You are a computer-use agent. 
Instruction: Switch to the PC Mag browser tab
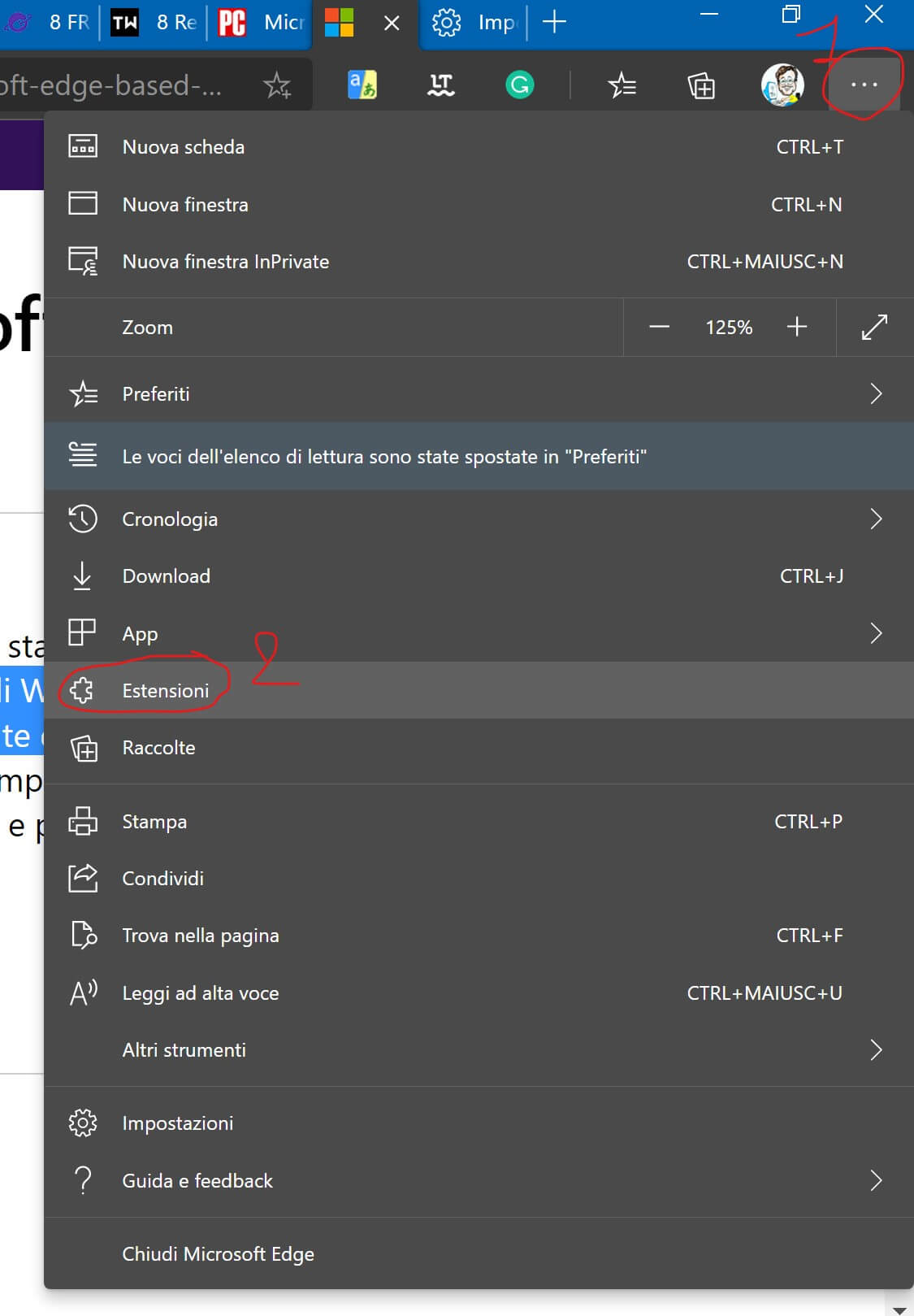(x=260, y=22)
